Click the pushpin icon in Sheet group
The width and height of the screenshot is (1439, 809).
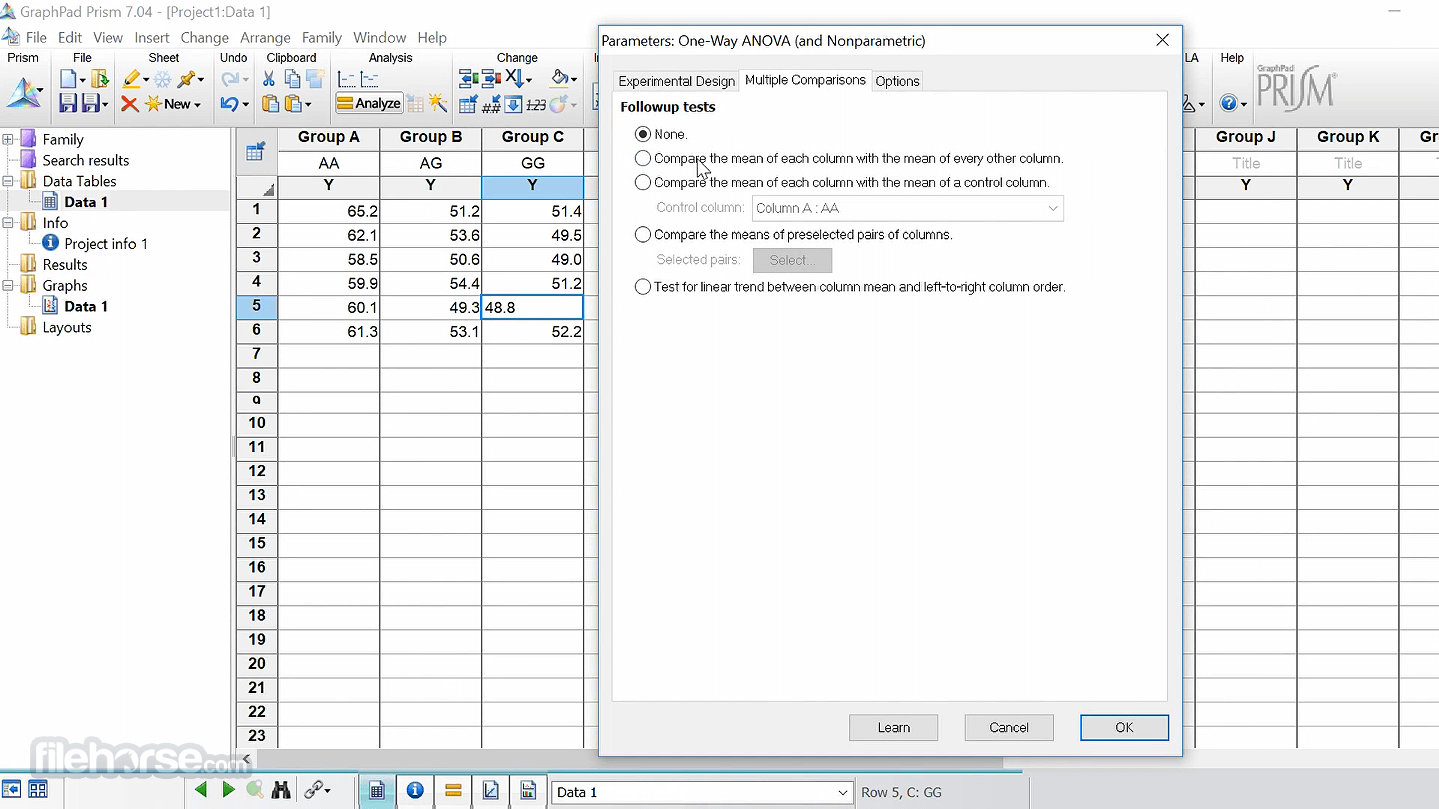[186, 79]
